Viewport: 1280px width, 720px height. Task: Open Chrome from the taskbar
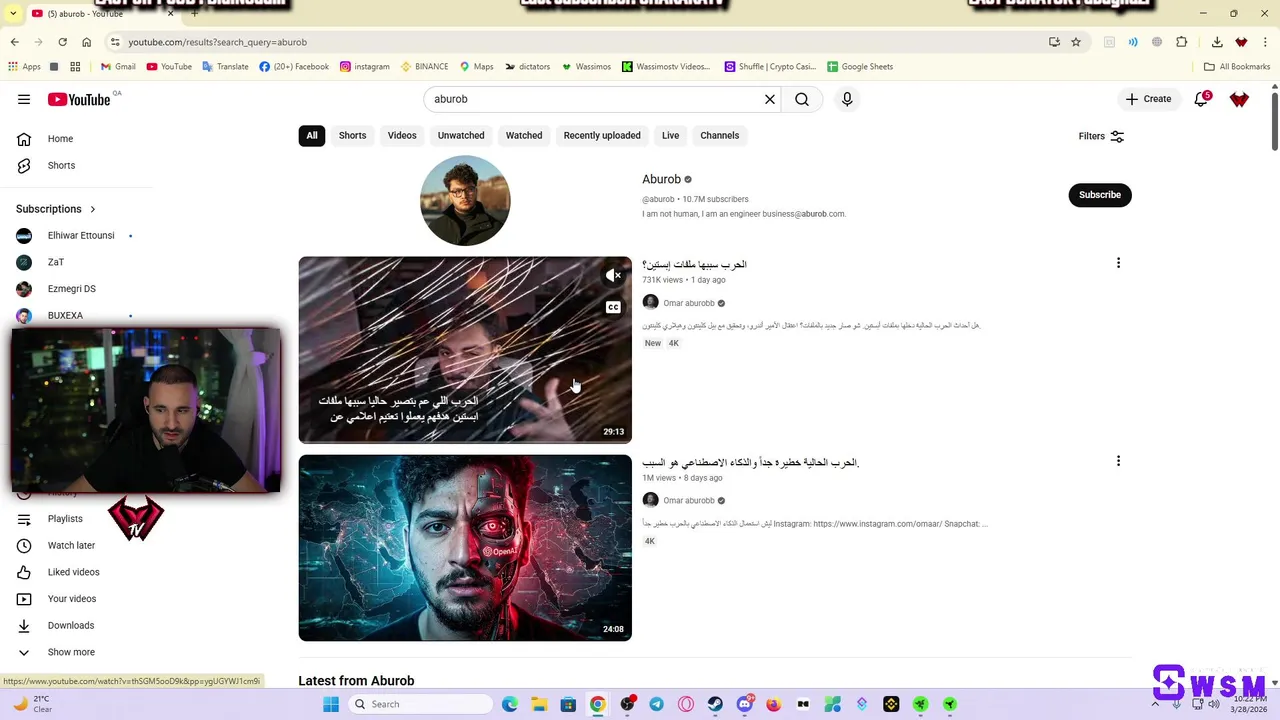pos(597,704)
